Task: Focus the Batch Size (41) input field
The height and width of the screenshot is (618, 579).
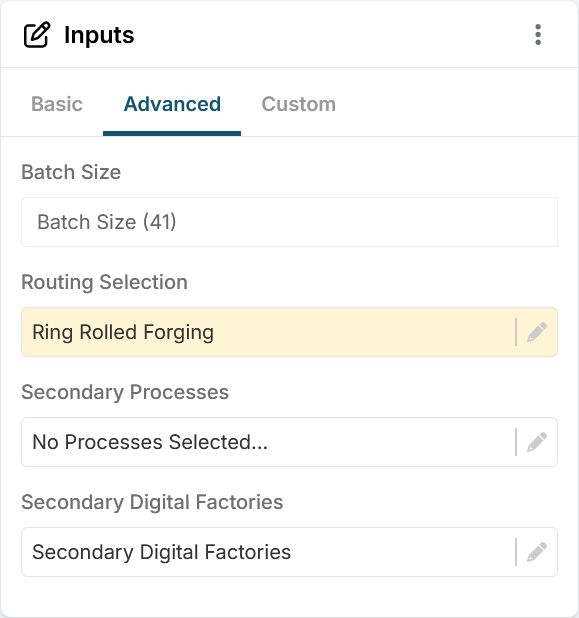Action: tap(289, 222)
